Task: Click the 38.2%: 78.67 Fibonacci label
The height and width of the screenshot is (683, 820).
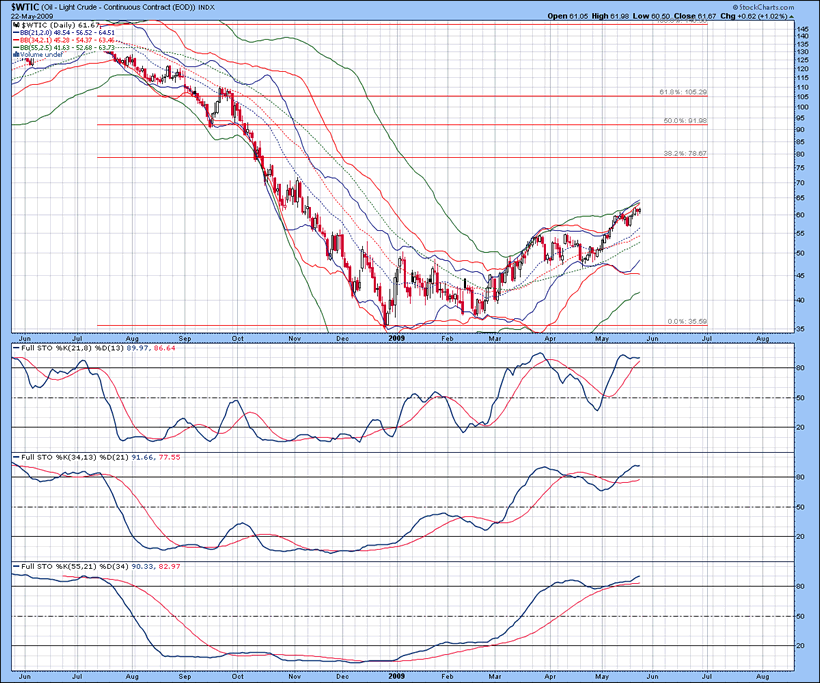Action: tap(685, 153)
